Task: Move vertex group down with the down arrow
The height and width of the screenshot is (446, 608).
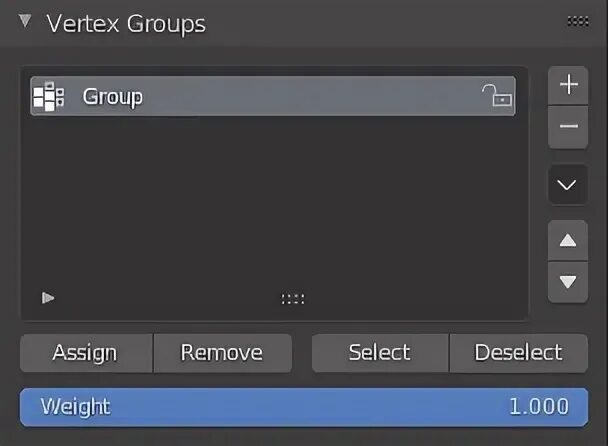Action: coord(568,282)
